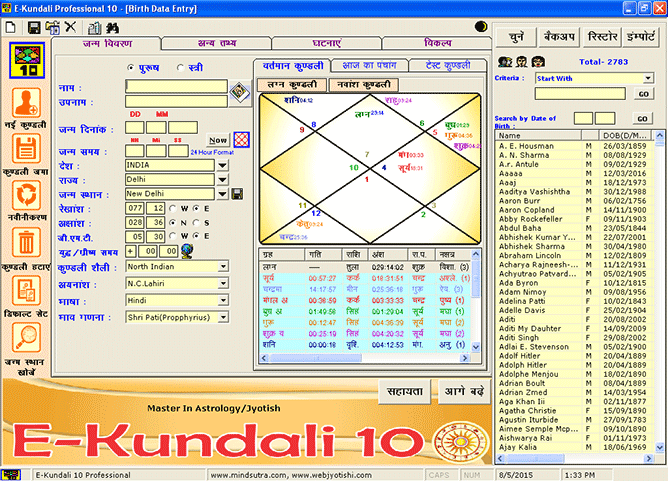Viewport: 668px width, 481px height.
Task: Click the photo icon beside the name field
Action: click(x=239, y=92)
